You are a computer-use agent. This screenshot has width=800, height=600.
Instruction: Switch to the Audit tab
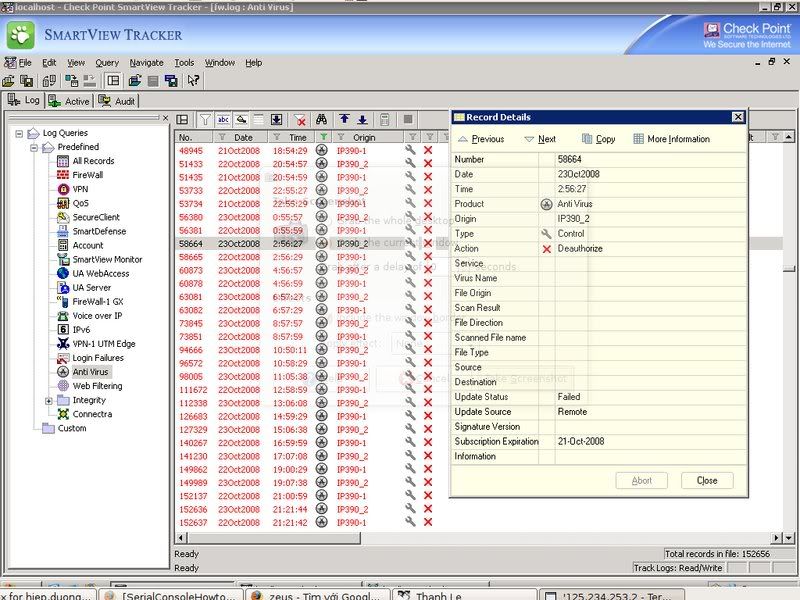pos(117,101)
